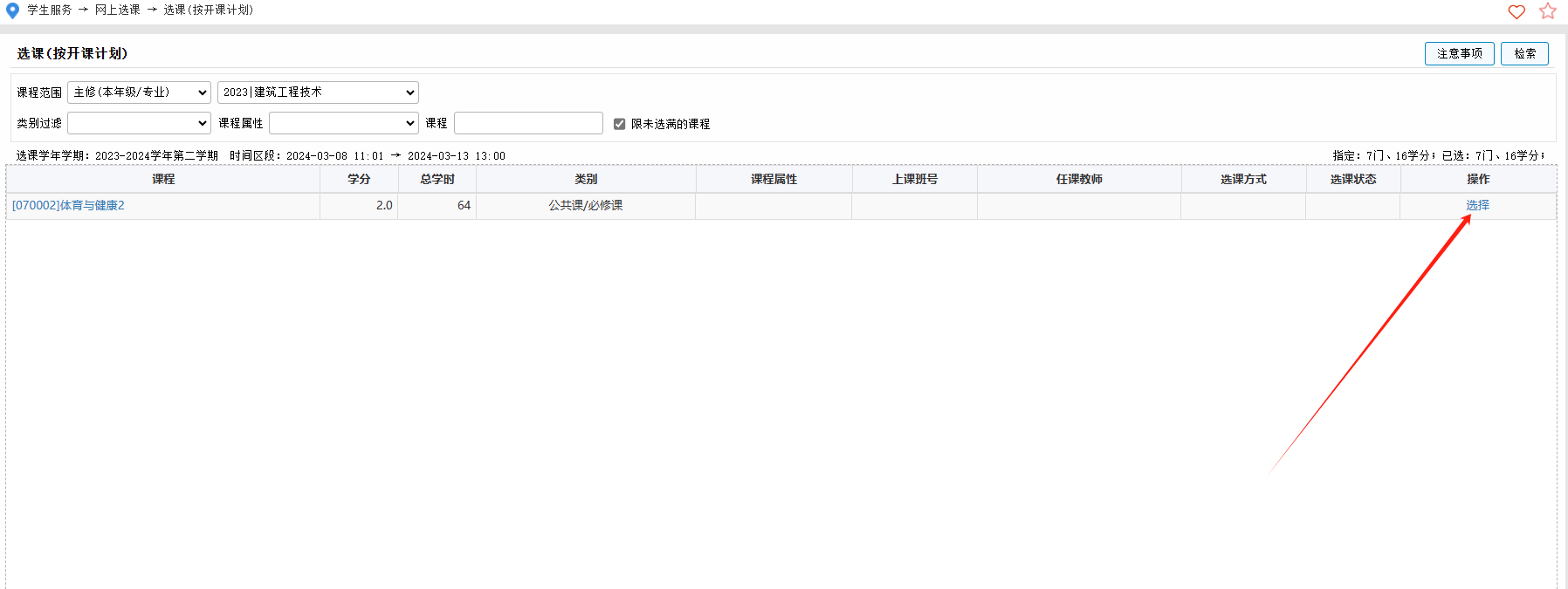Screen dimensions: 1568x589
Task: Click the star bookmark icon
Action: click(1548, 11)
